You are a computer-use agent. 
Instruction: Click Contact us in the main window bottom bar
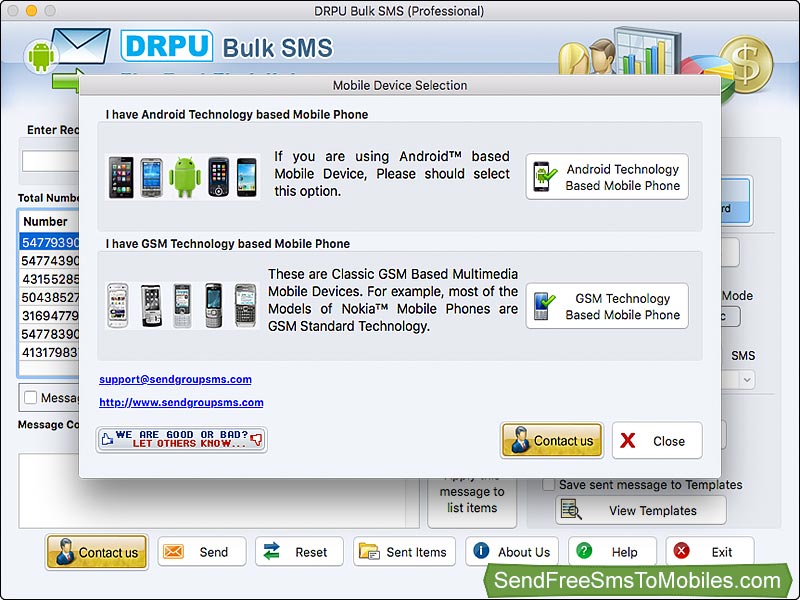[96, 552]
